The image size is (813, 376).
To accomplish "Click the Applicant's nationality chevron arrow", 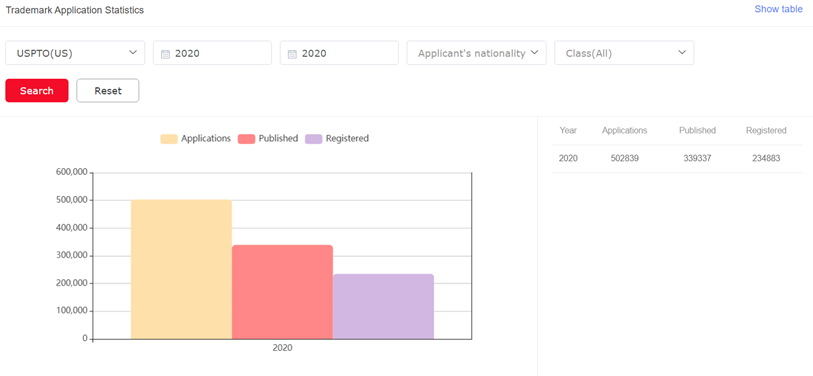I will coord(535,52).
